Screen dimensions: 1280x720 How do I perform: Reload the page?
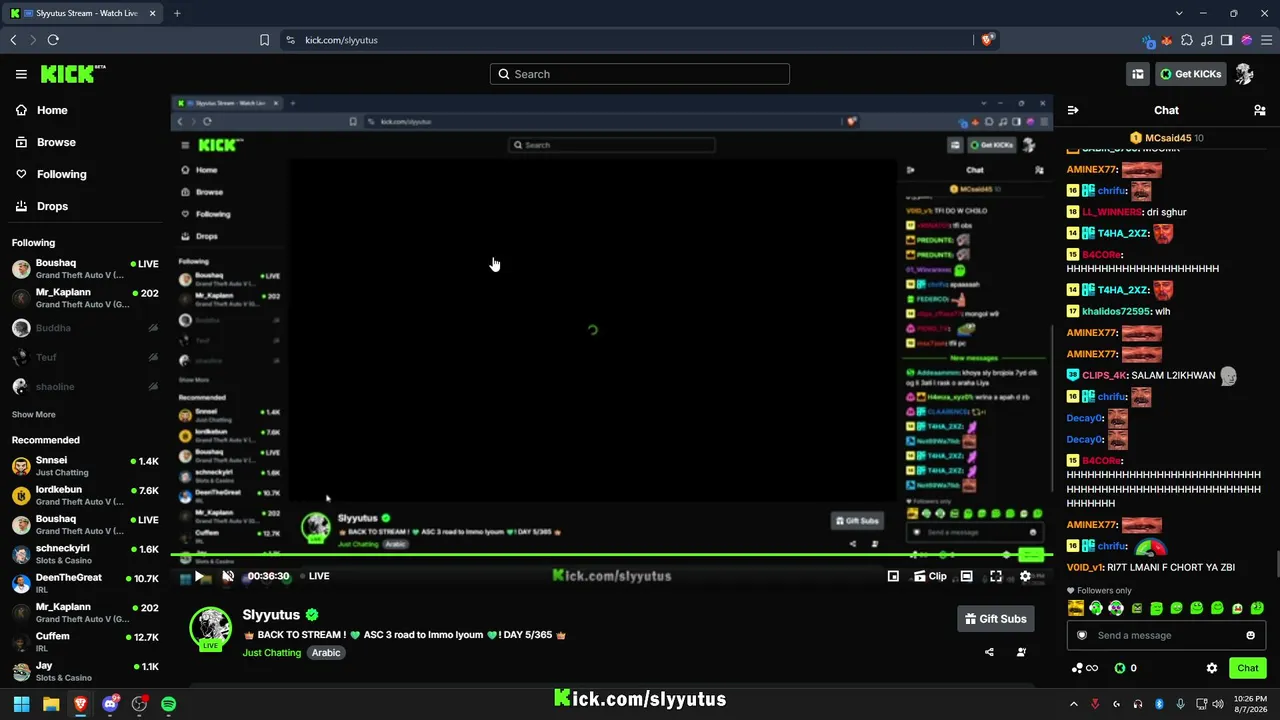53,40
